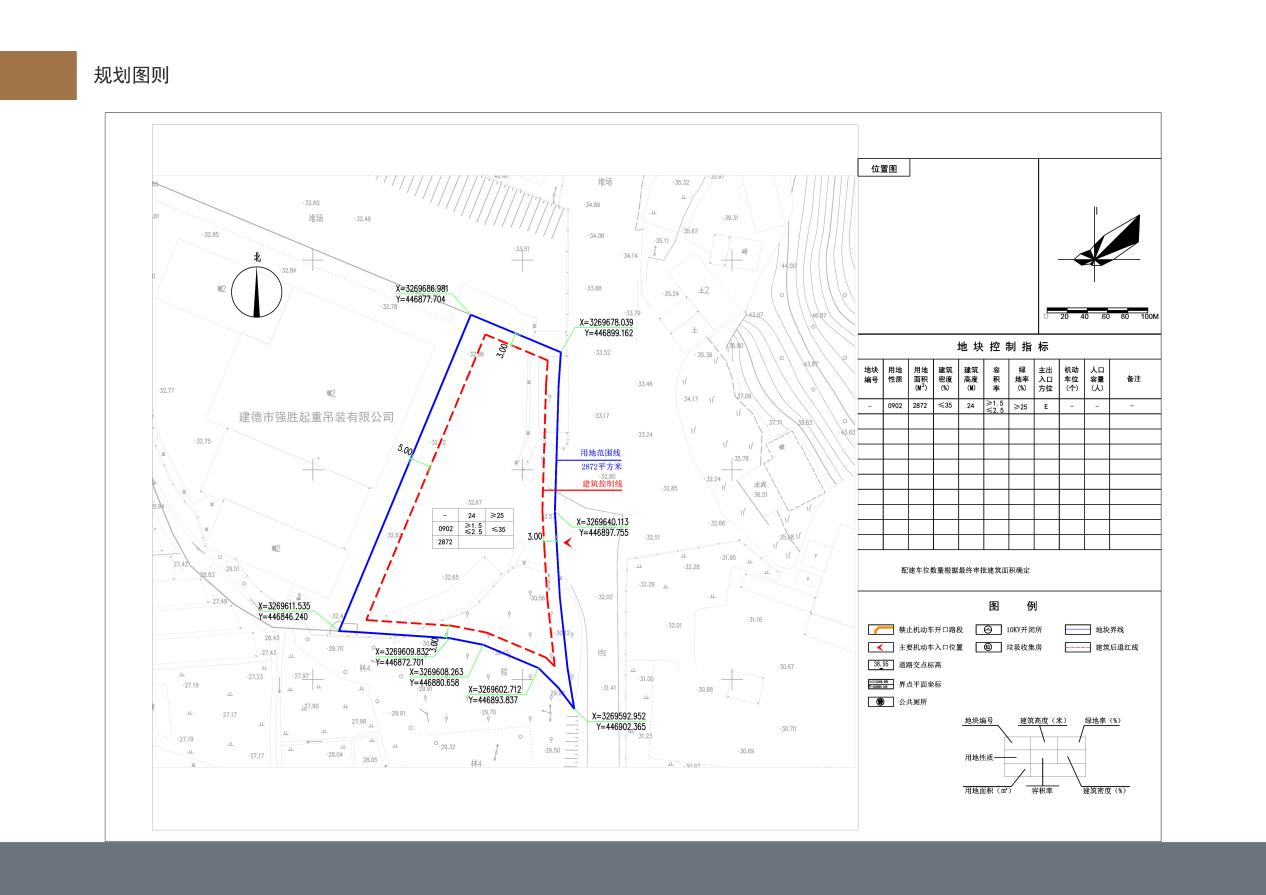Click the red entrance arrow on the map
The width and height of the screenshot is (1266, 895).
pyautogui.click(x=567, y=542)
